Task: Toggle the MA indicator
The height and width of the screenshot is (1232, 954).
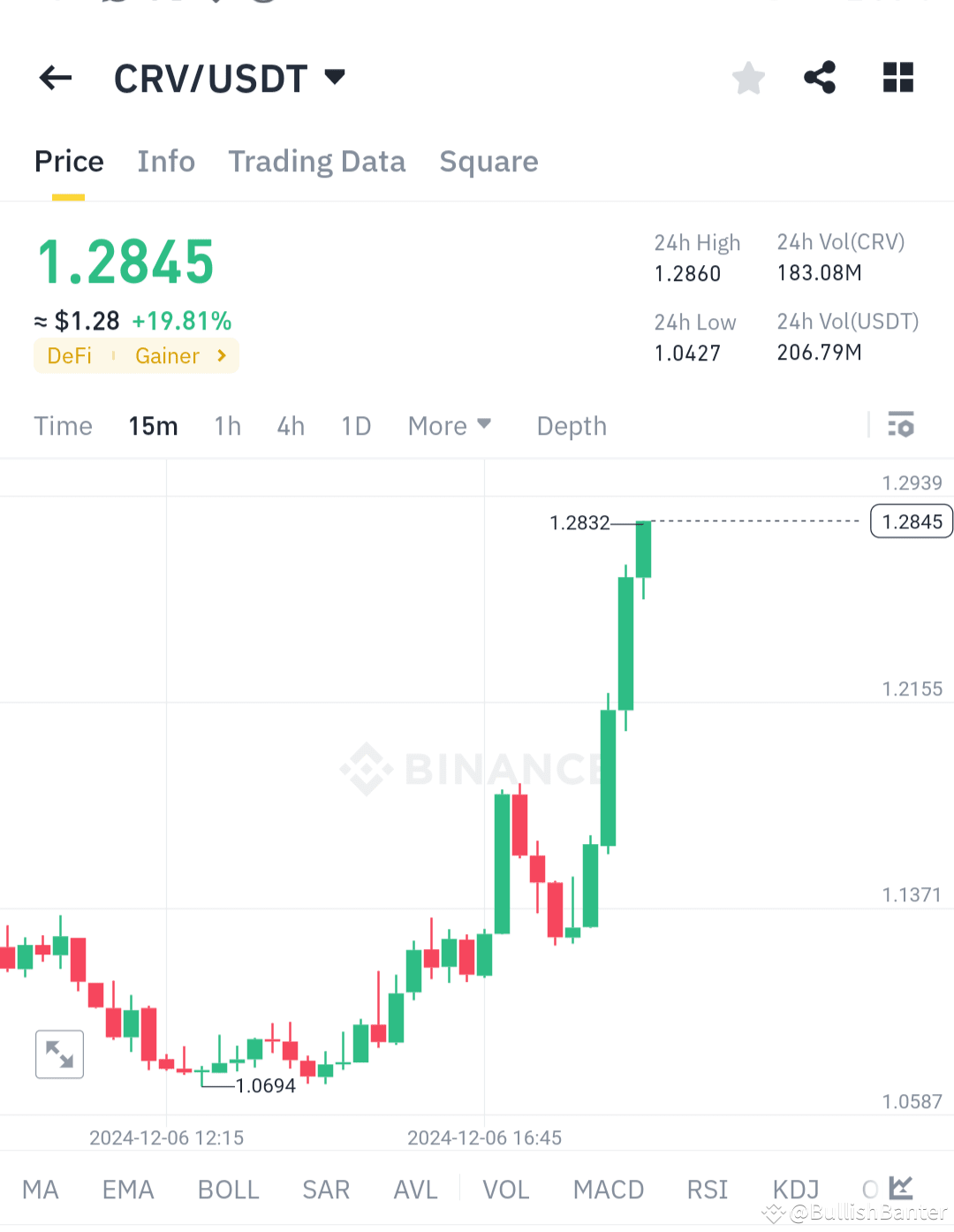Action: (41, 1189)
